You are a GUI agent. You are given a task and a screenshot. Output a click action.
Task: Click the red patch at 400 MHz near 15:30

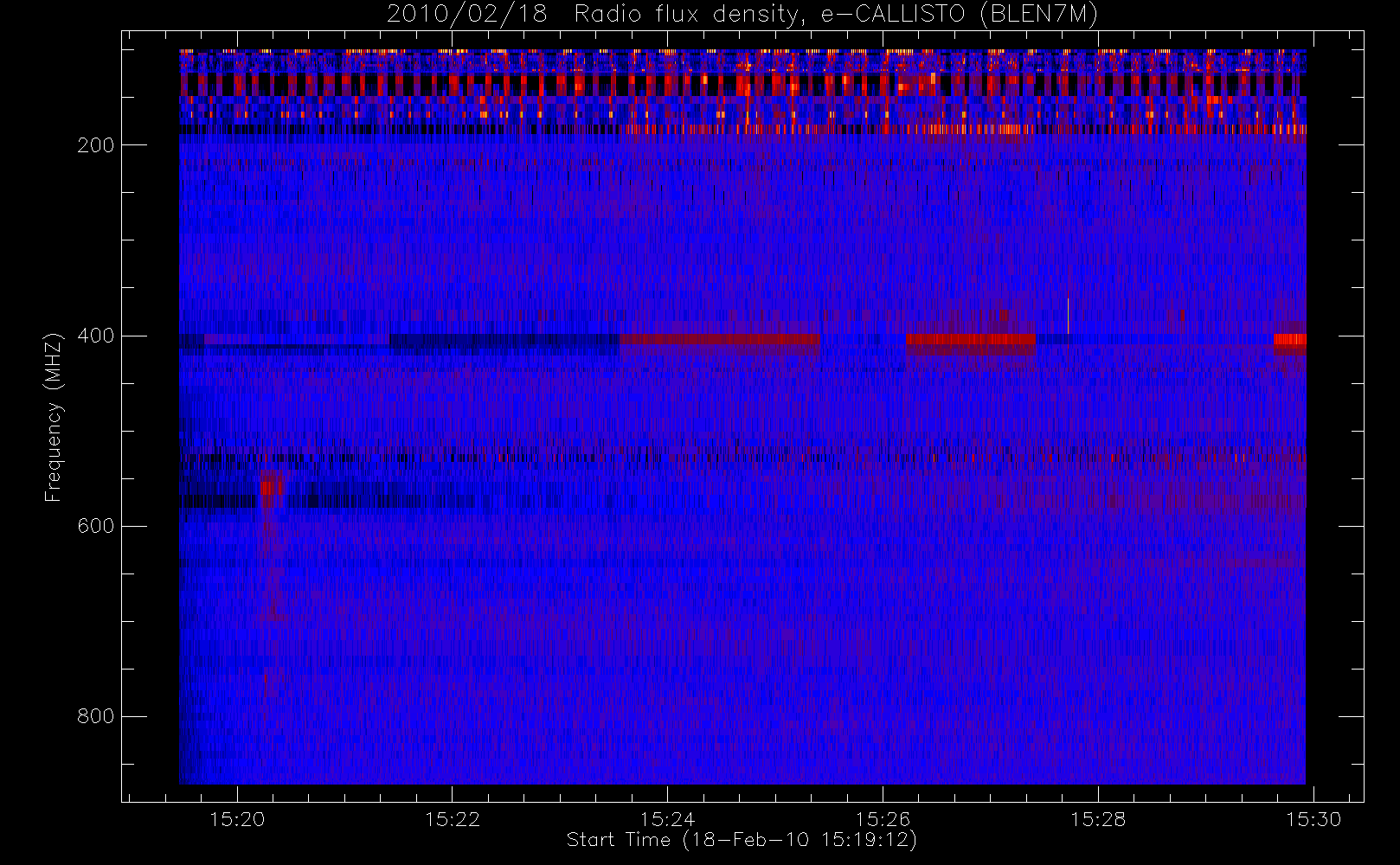[1290, 341]
